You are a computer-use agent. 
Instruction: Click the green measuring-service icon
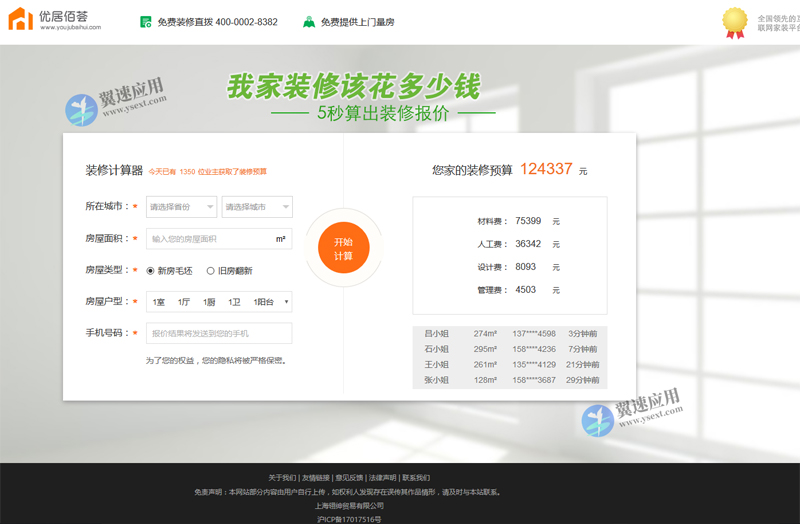[x=309, y=22]
